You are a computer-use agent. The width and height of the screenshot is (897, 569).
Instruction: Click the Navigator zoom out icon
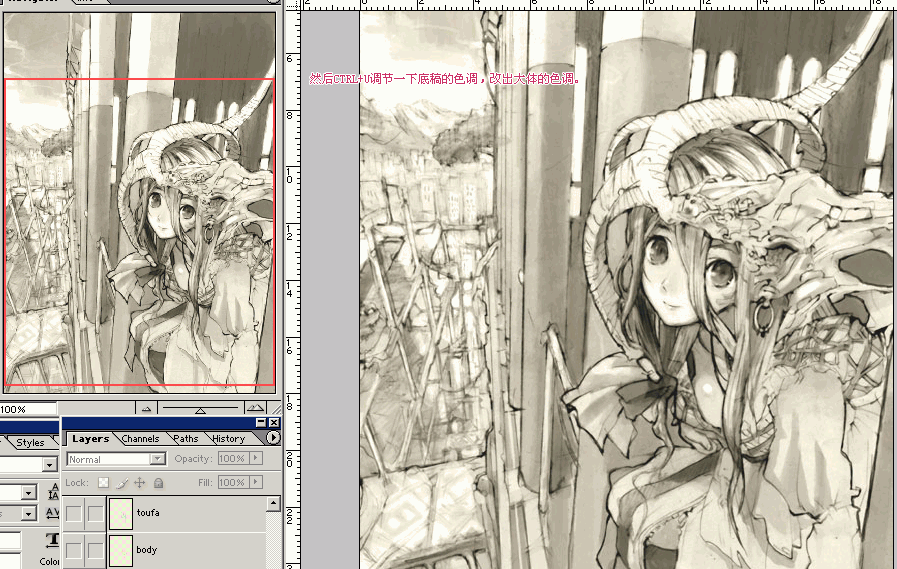click(x=146, y=408)
